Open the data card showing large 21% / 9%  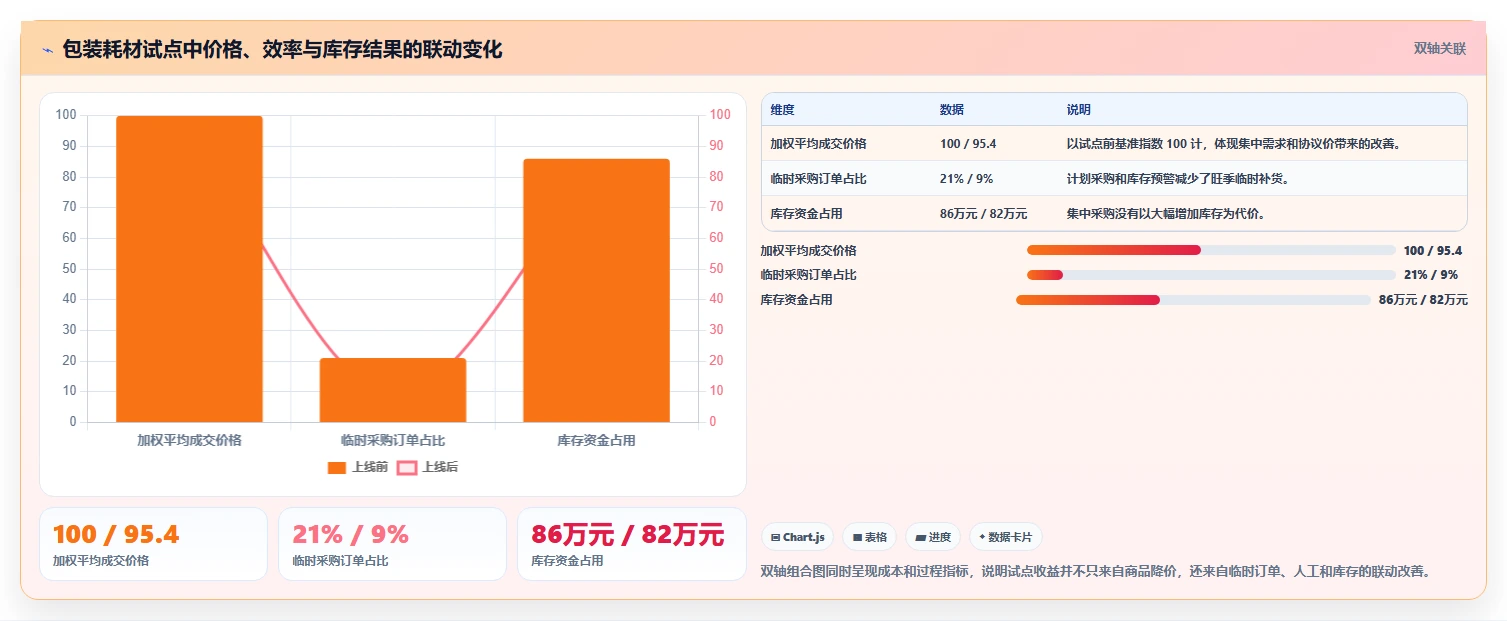(392, 544)
